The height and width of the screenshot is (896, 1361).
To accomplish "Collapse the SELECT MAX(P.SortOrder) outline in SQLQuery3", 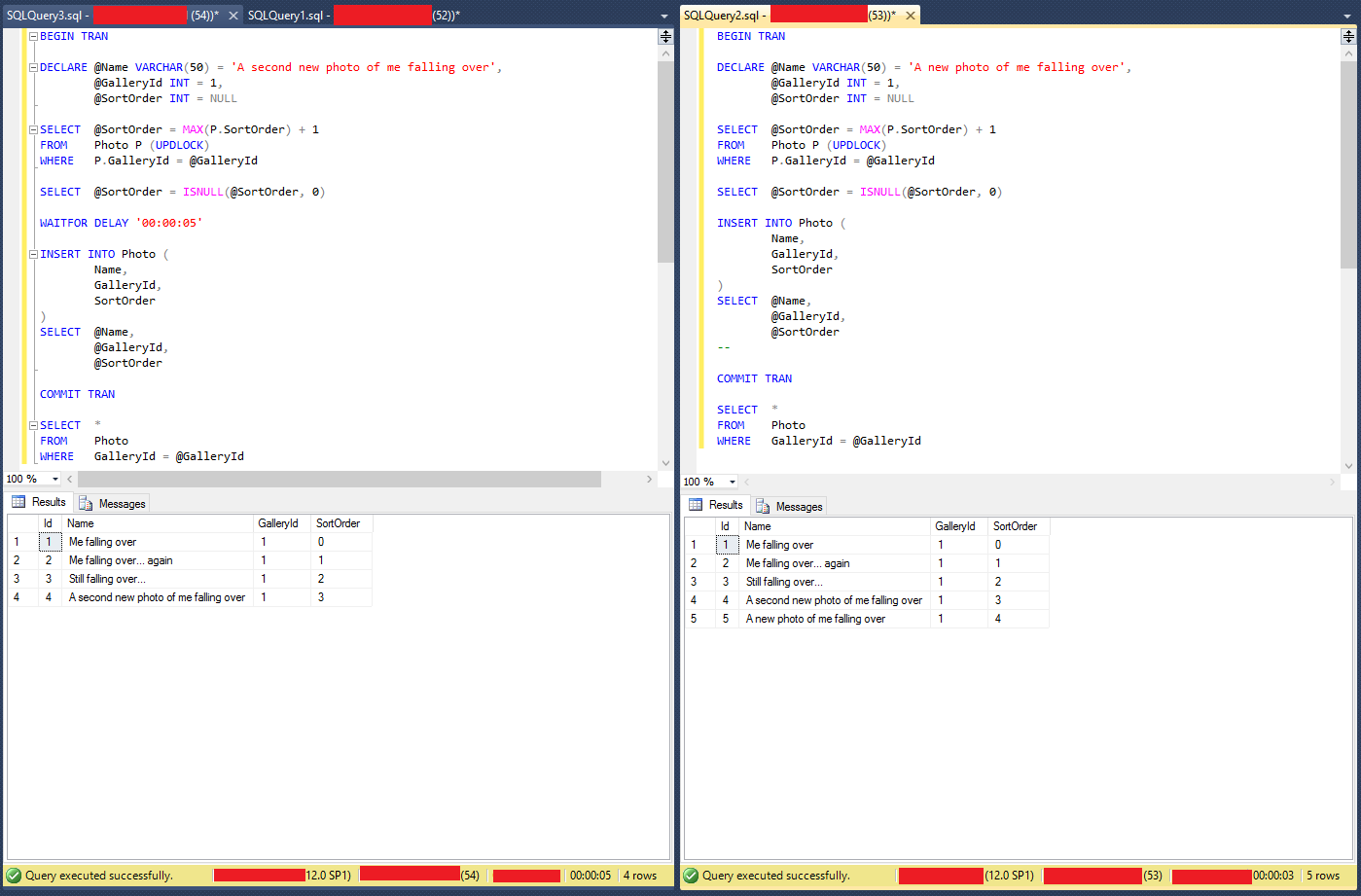I will click(33, 129).
